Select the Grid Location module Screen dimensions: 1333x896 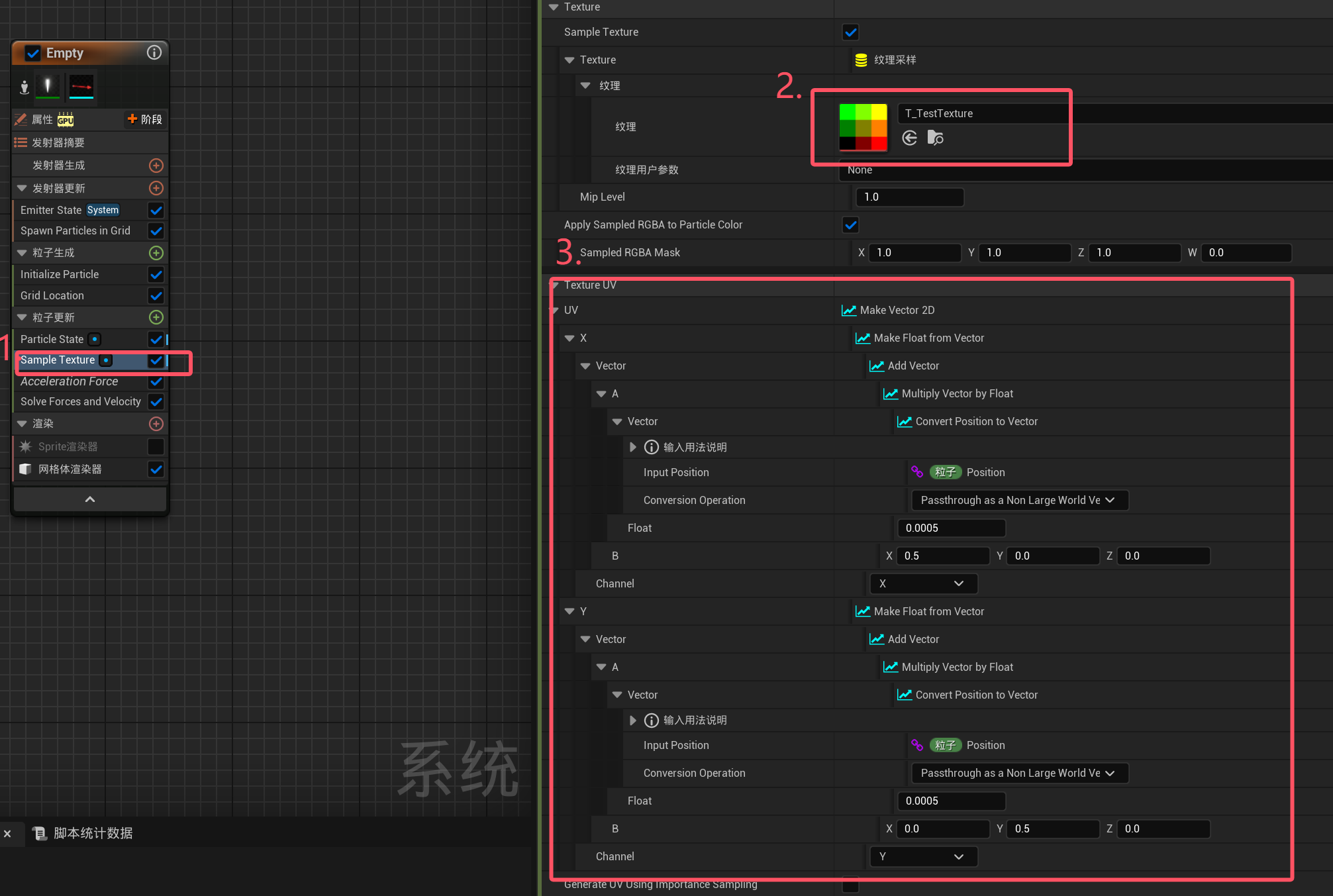52,295
